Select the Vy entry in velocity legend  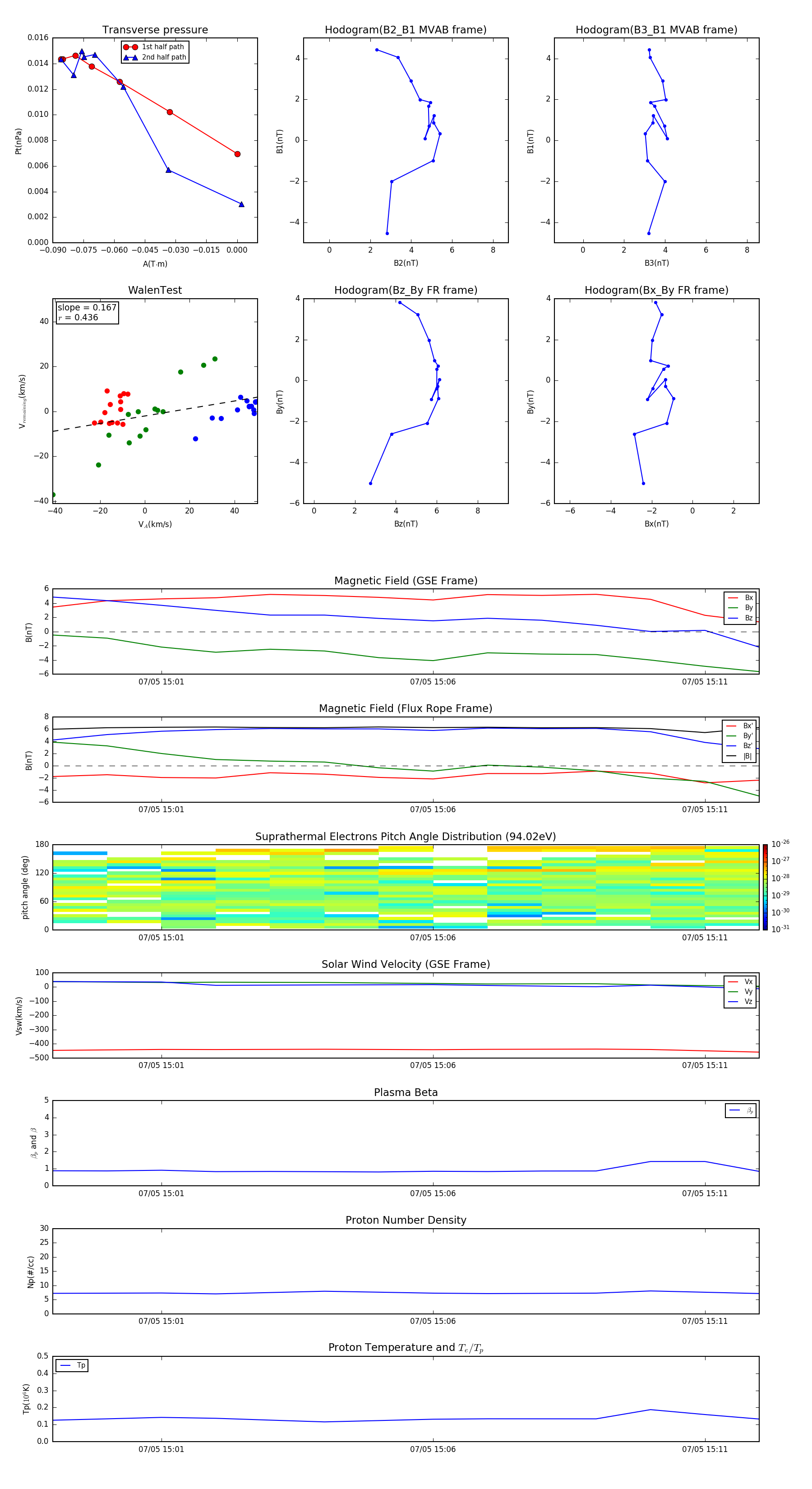740,991
